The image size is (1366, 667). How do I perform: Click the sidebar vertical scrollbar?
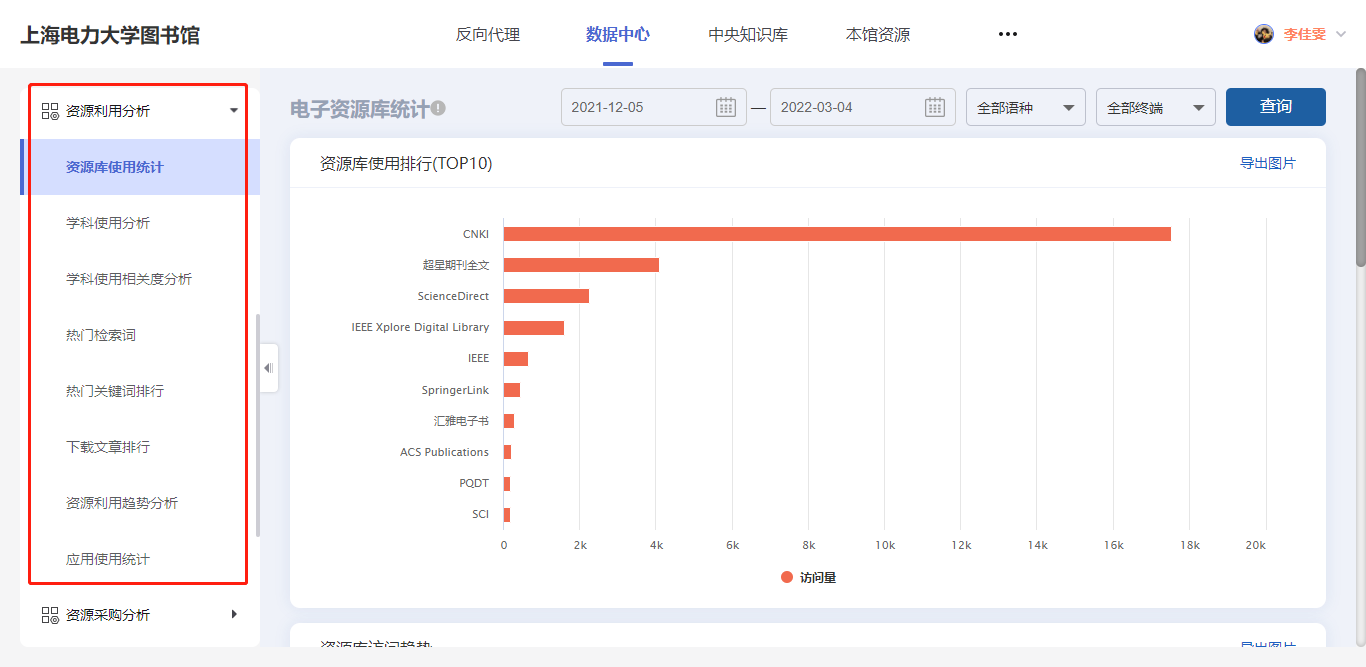click(x=258, y=425)
